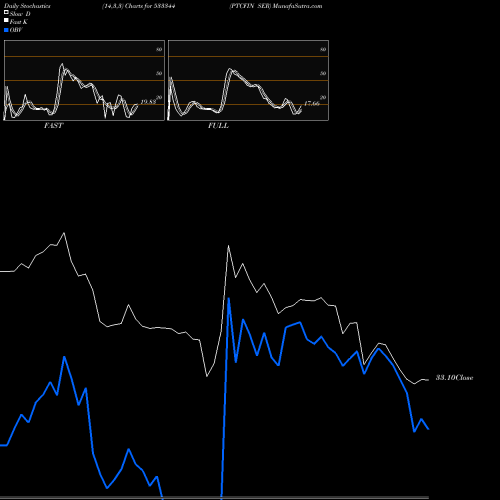The height and width of the screenshot is (500, 500).
Task: Click the MunafaSutra.com site label
Action: (297, 6)
